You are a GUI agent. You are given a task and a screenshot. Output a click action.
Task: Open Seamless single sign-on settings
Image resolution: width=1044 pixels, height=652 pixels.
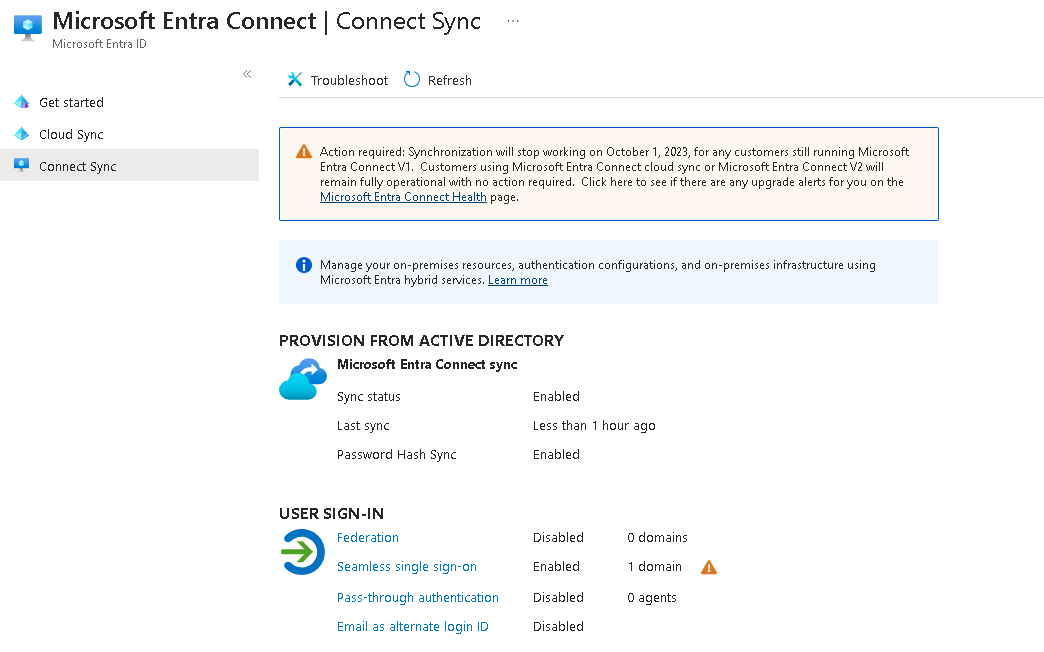coord(407,567)
